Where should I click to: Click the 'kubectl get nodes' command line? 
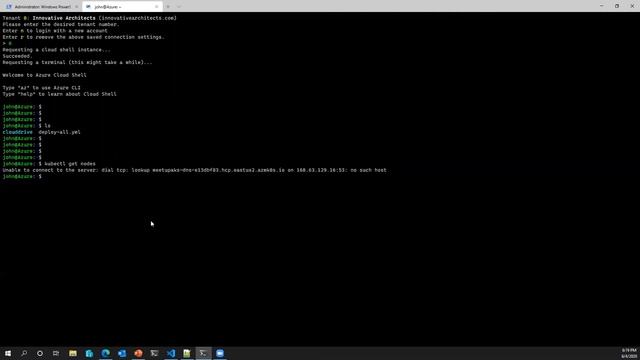point(49,164)
